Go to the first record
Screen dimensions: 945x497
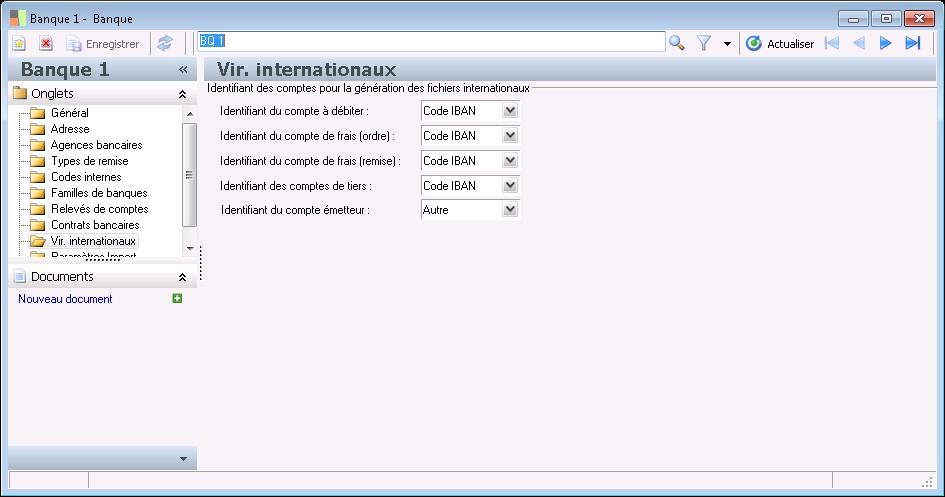pos(832,43)
